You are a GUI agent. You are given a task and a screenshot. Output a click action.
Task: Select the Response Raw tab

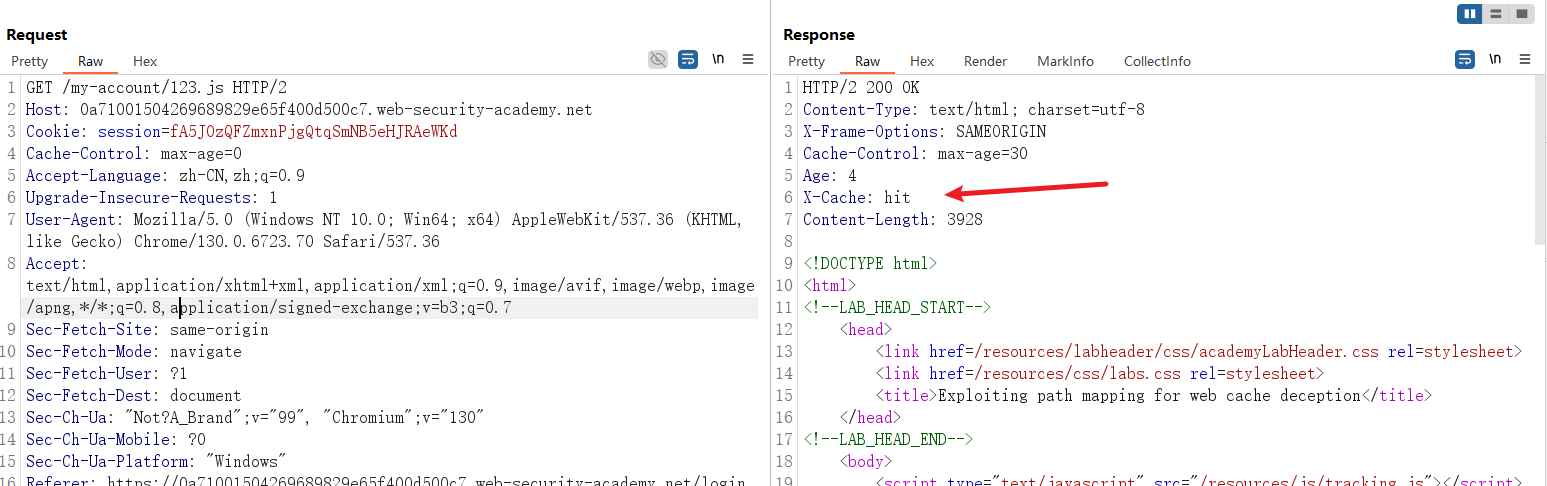[867, 61]
